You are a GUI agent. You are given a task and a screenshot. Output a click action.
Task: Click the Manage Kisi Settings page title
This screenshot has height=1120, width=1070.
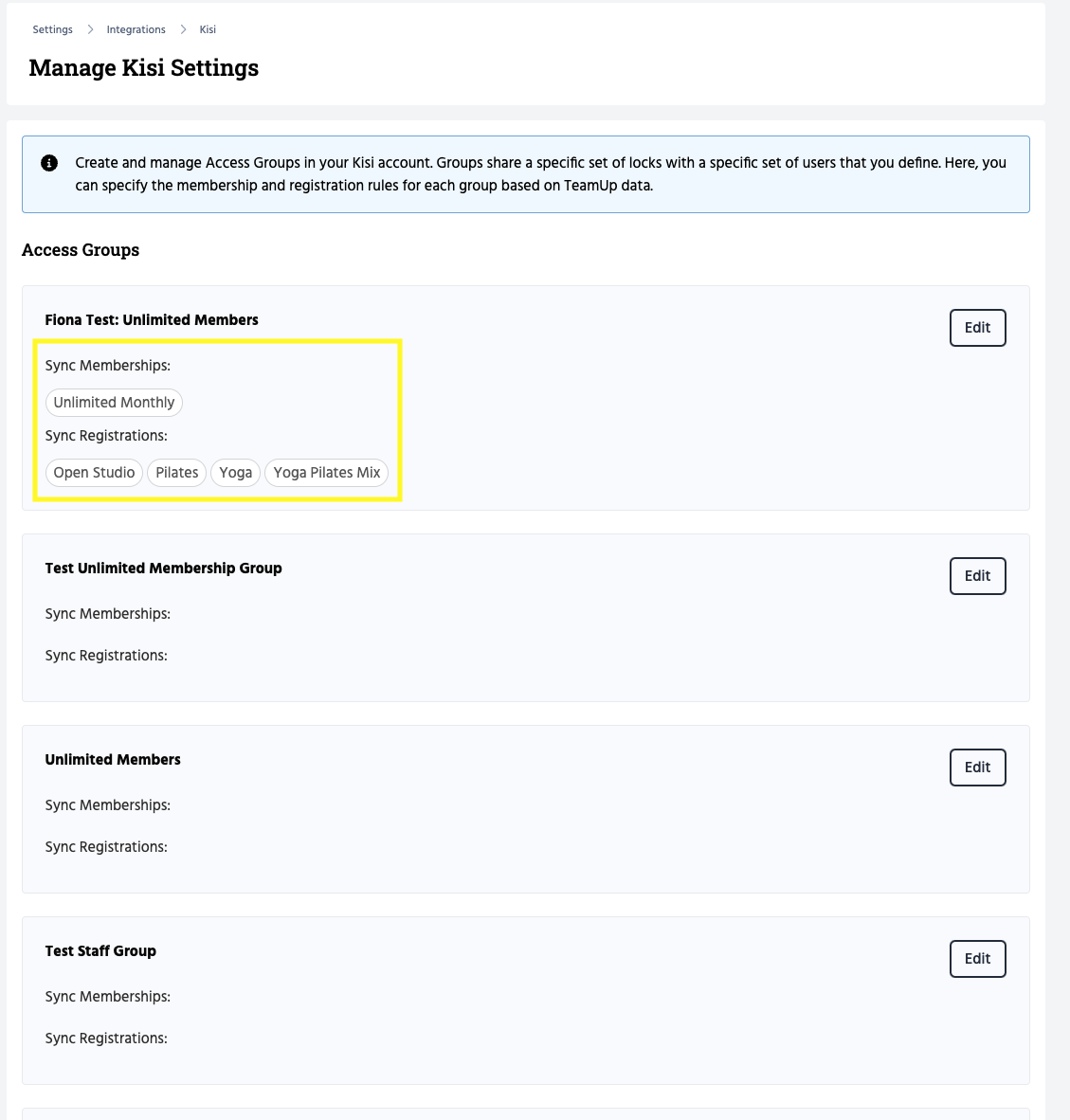tap(144, 68)
